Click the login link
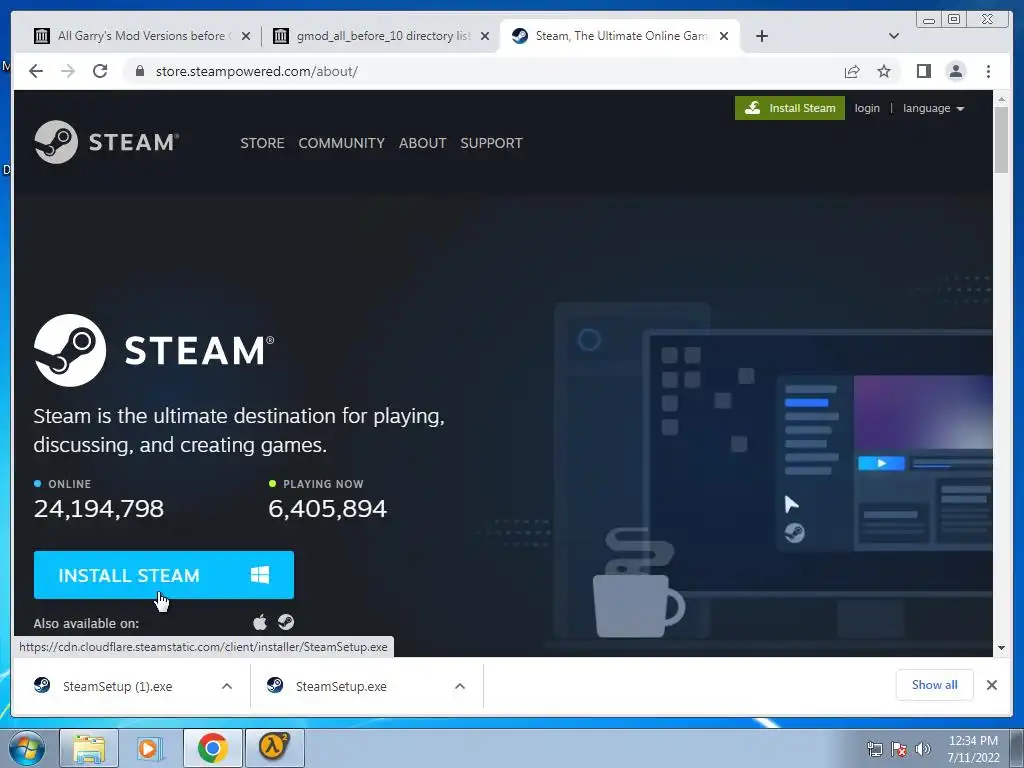Screen dimensions: 1024x768 pyautogui.click(x=867, y=108)
